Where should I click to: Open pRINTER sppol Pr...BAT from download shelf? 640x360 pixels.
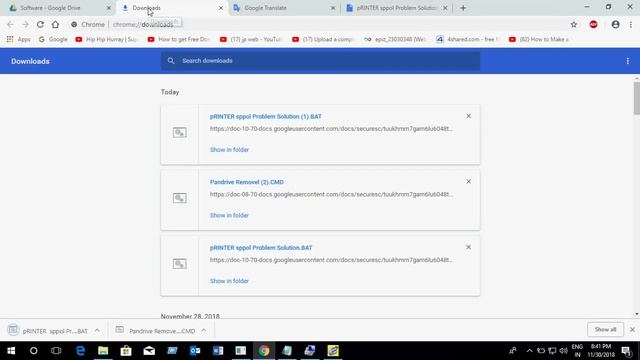coord(48,331)
